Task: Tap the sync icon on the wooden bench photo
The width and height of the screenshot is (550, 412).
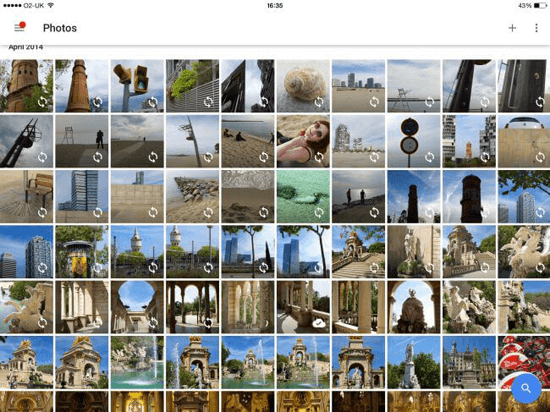Action: tap(42, 212)
